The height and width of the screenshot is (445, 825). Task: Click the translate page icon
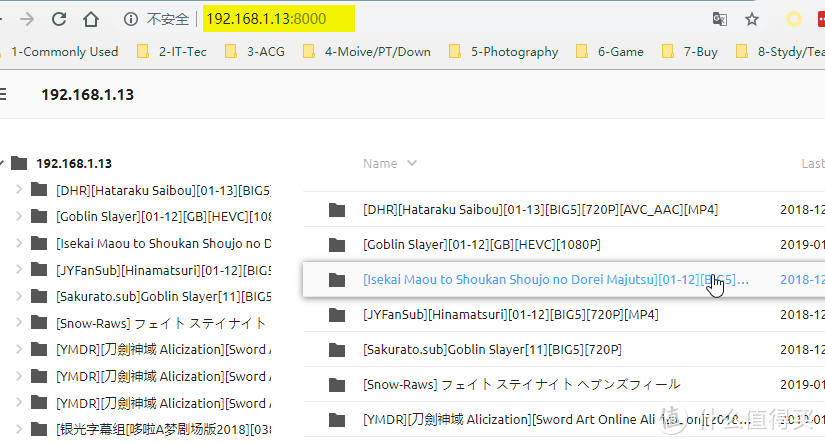click(x=719, y=19)
